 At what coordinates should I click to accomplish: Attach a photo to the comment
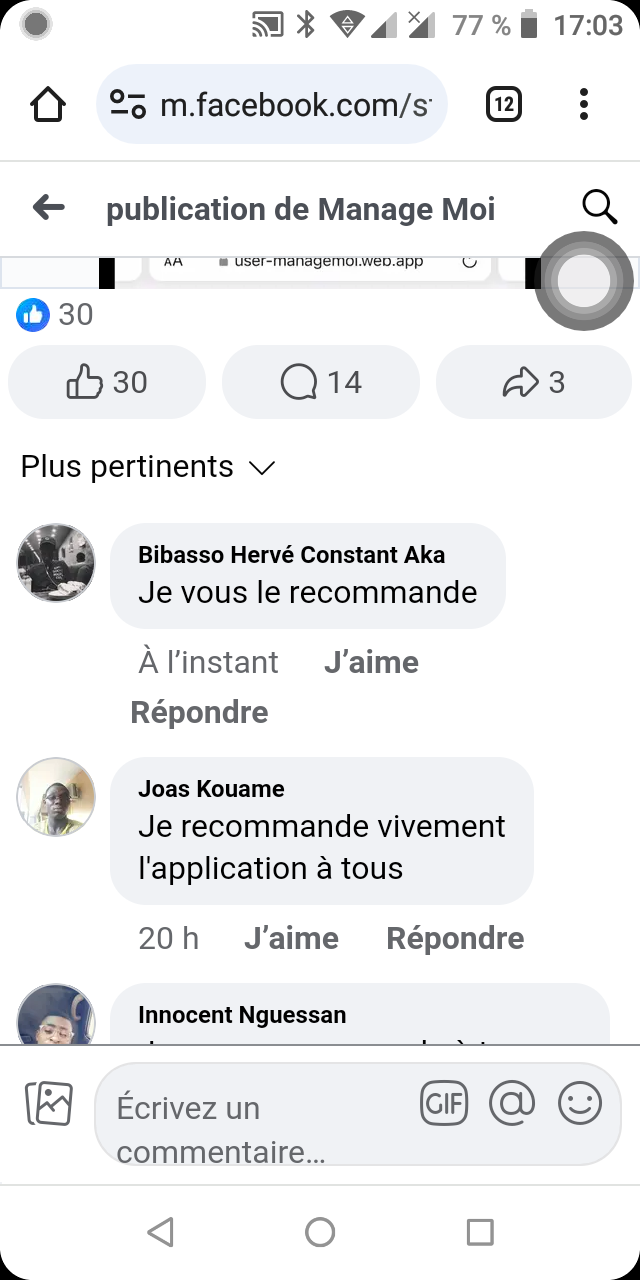[x=48, y=1103]
